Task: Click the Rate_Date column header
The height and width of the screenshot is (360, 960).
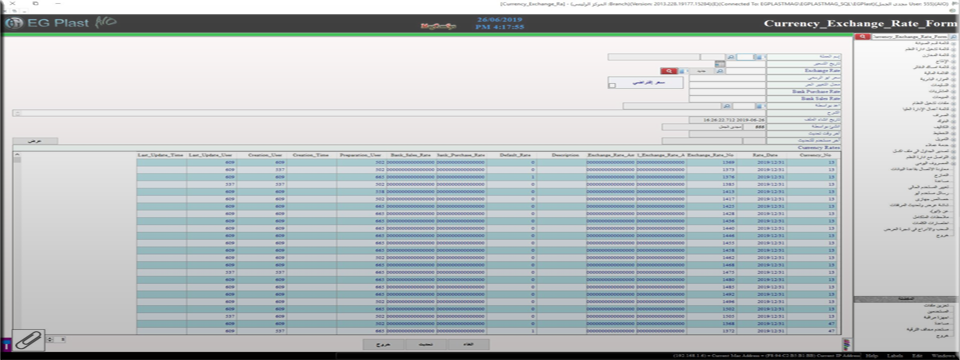Action: (x=762, y=156)
